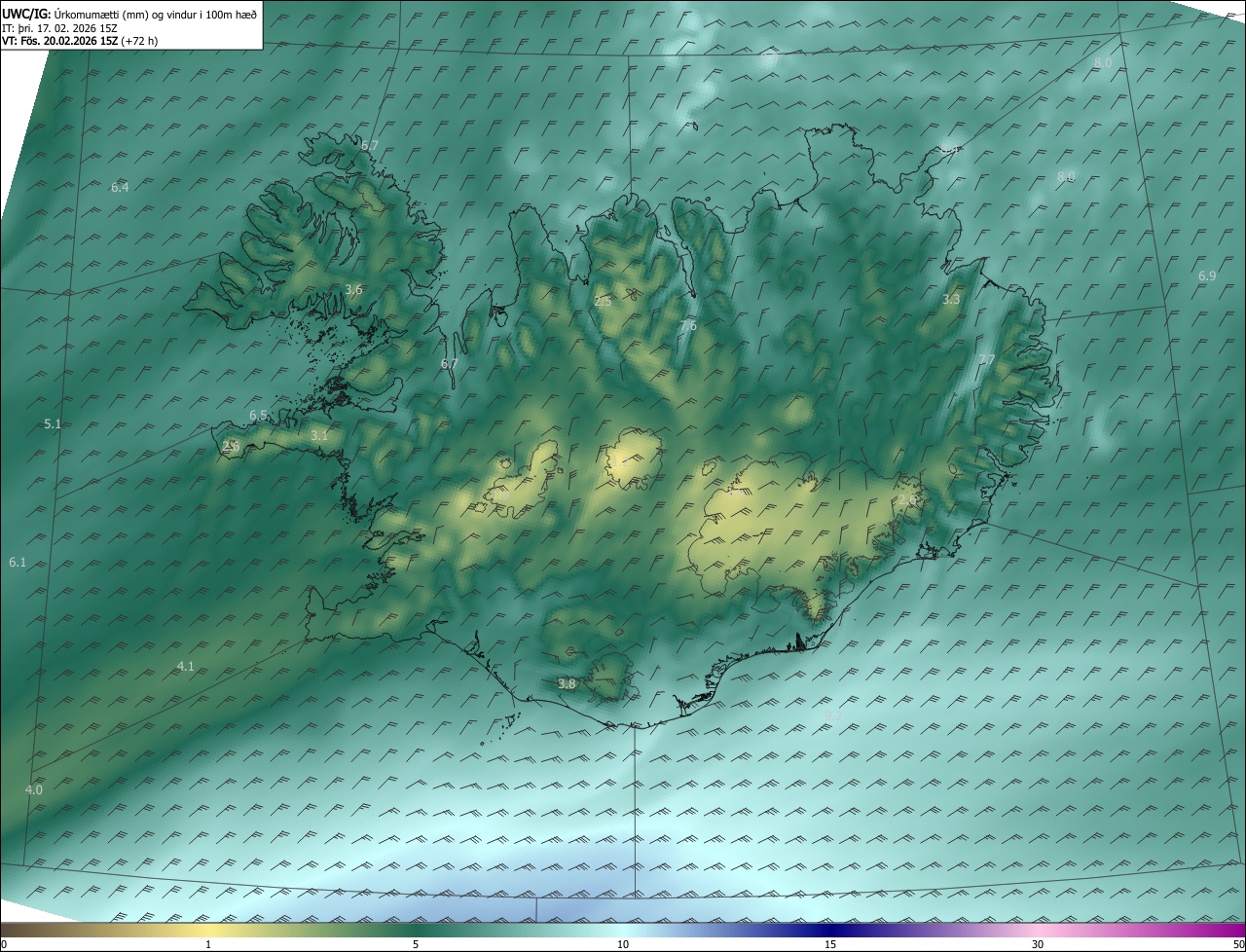Screen dimensions: 1246x952
Task: Select the 3.3 value on the map
Action: (x=951, y=300)
